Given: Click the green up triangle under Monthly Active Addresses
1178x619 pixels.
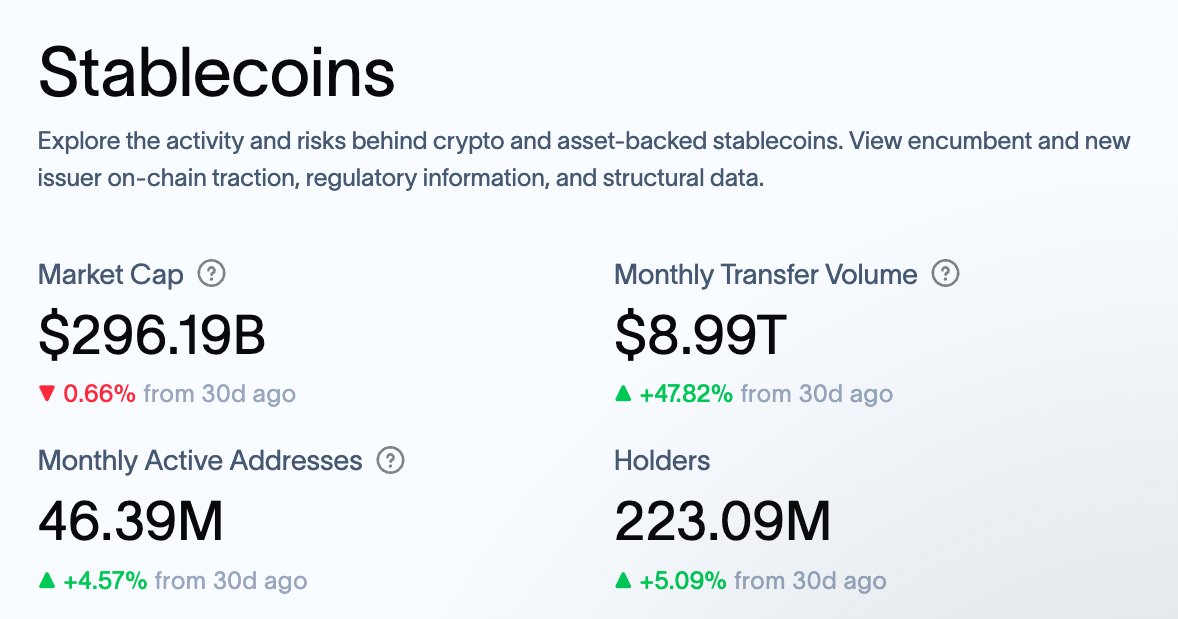Looking at the screenshot, I should click(47, 580).
